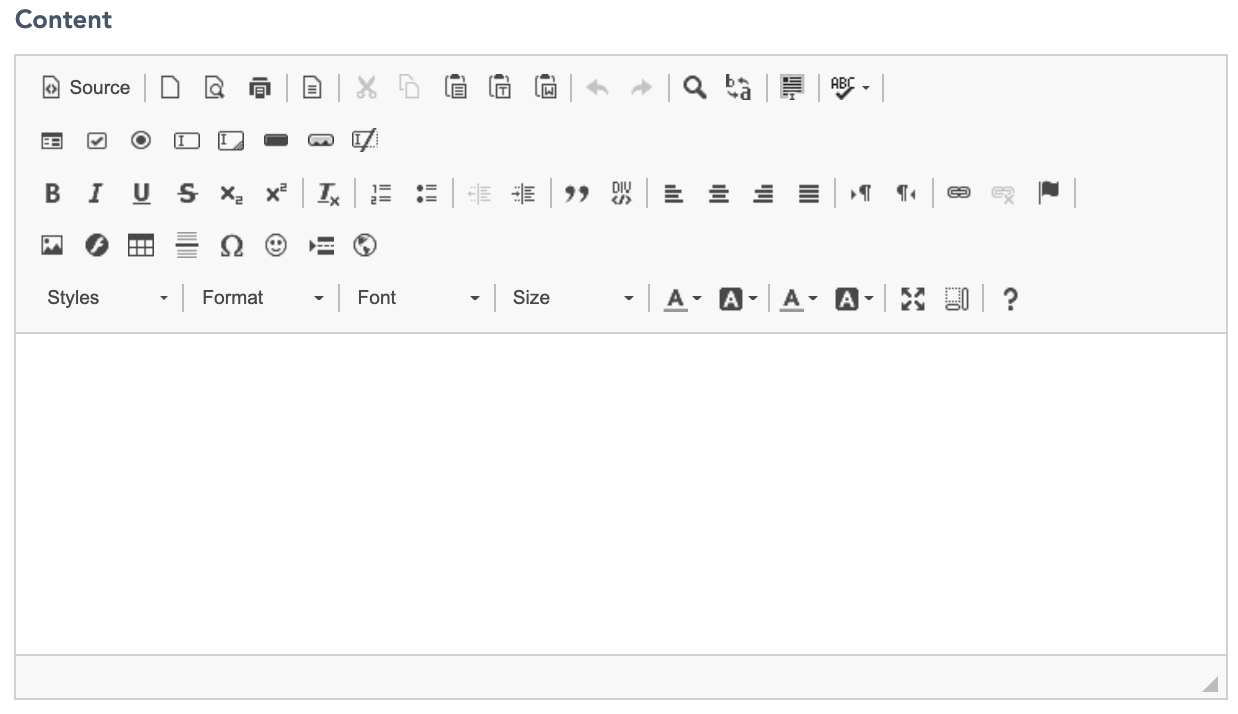Toggle Underline formatting
This screenshot has width=1238, height=714.
pos(141,194)
